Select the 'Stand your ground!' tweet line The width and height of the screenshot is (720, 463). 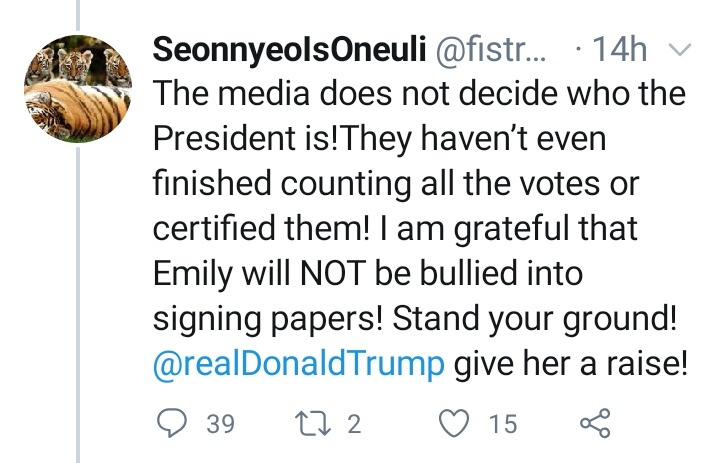534,318
